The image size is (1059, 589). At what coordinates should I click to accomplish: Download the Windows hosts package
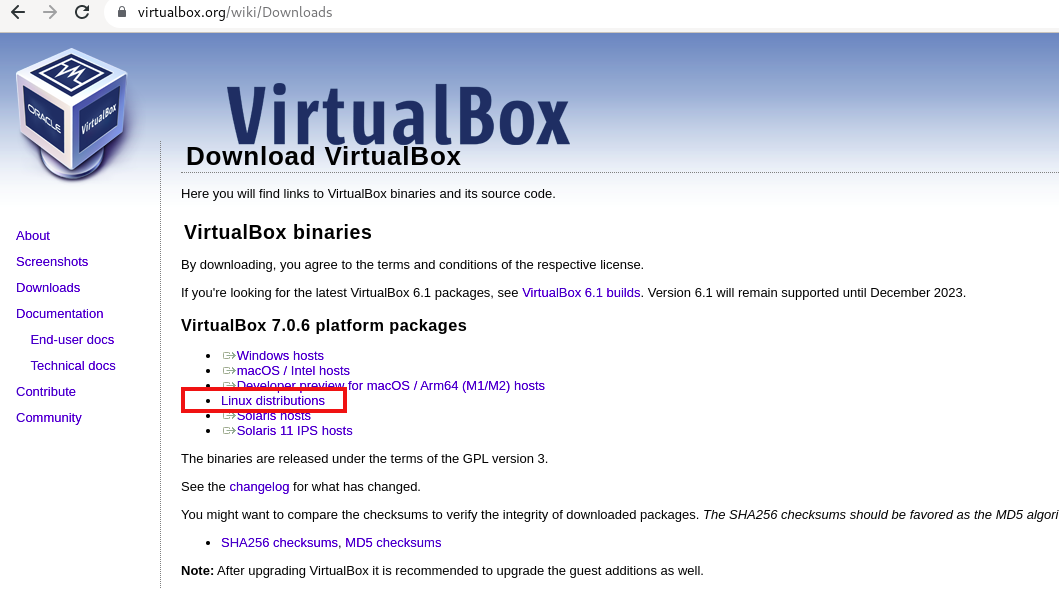click(280, 355)
